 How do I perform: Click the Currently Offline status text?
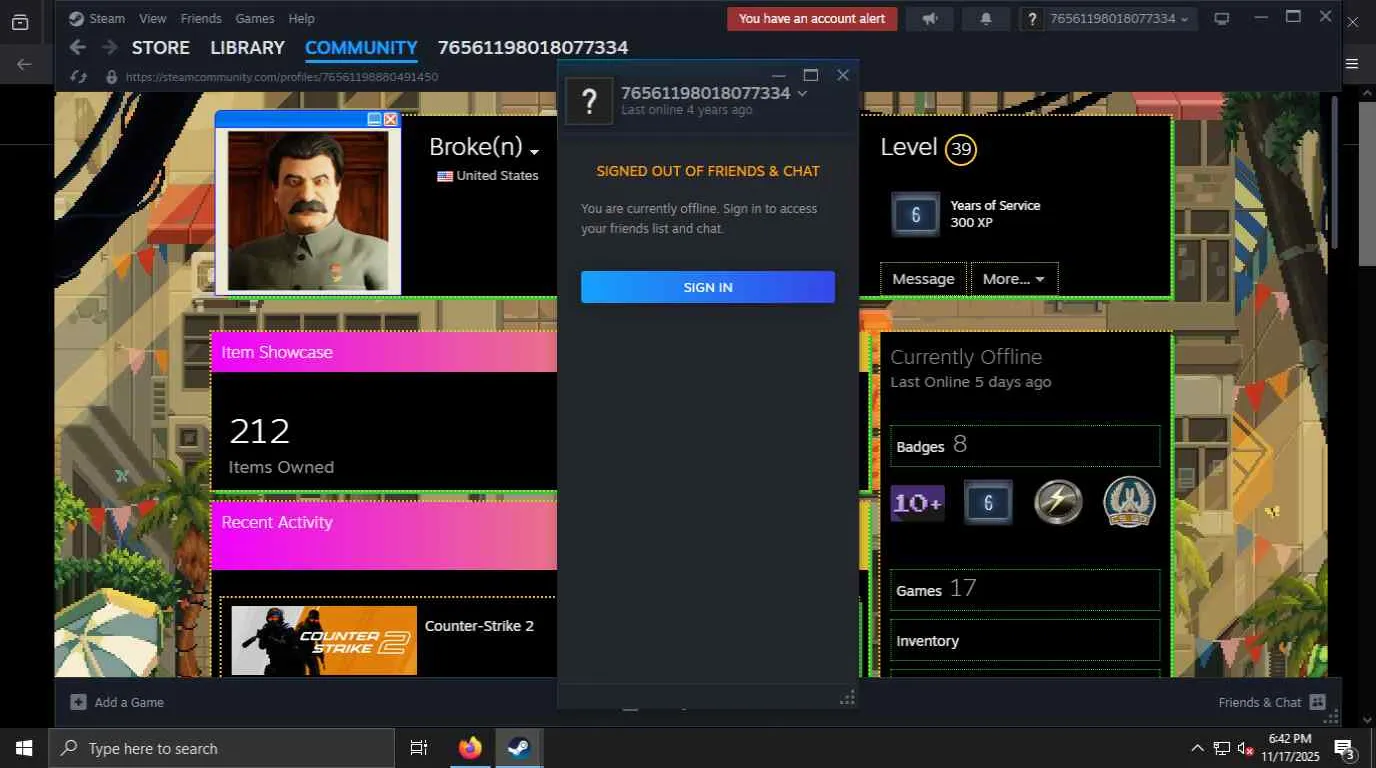[966, 357]
